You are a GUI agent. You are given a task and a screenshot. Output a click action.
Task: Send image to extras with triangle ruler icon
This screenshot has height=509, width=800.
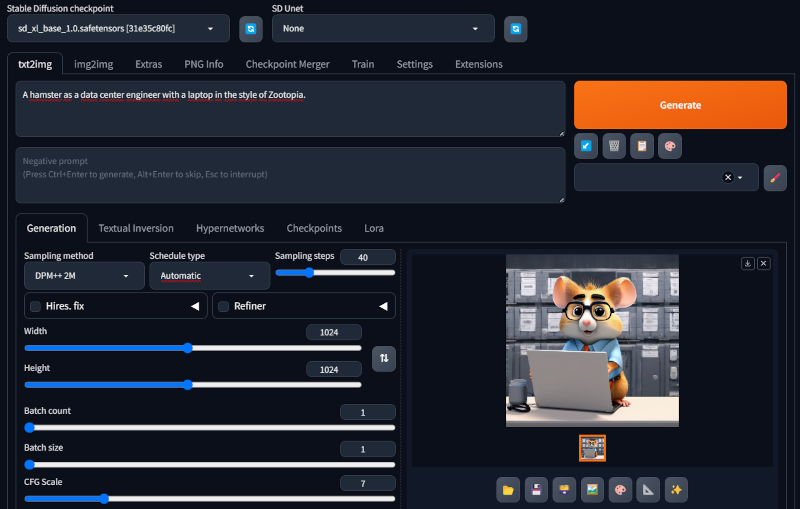click(x=648, y=489)
